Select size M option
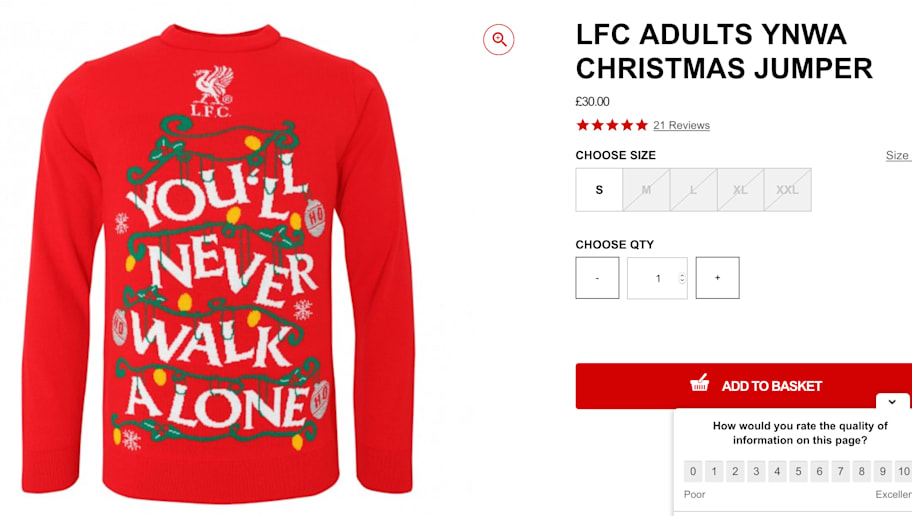Image resolution: width=912 pixels, height=516 pixels. pyautogui.click(x=646, y=190)
